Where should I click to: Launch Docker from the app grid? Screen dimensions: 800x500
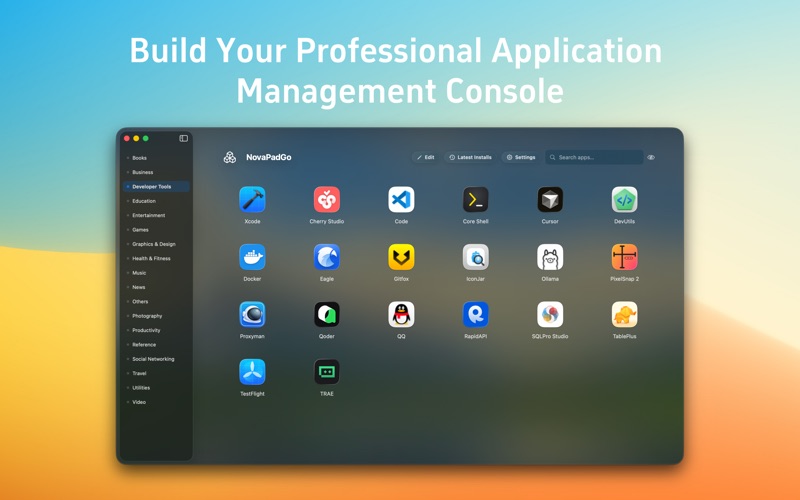252,257
